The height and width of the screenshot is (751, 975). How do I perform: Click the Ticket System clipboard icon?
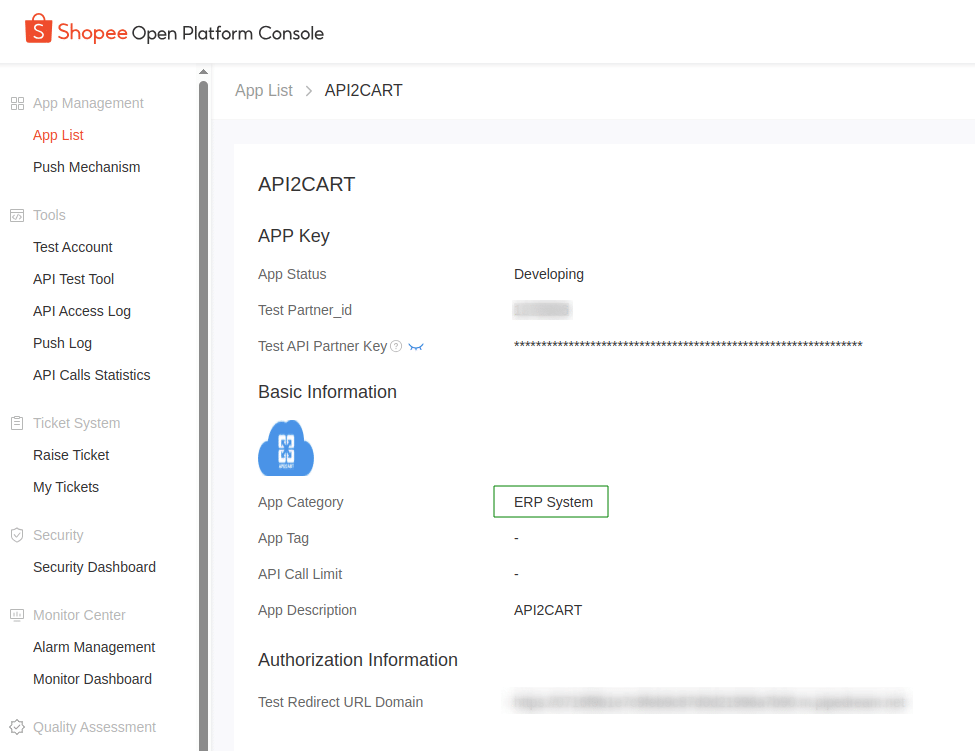click(x=17, y=423)
